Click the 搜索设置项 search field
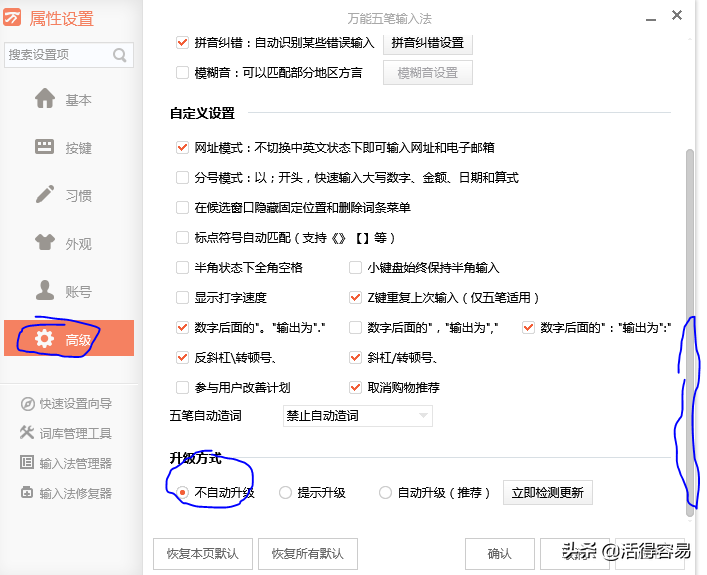707x575 pixels. coord(69,55)
